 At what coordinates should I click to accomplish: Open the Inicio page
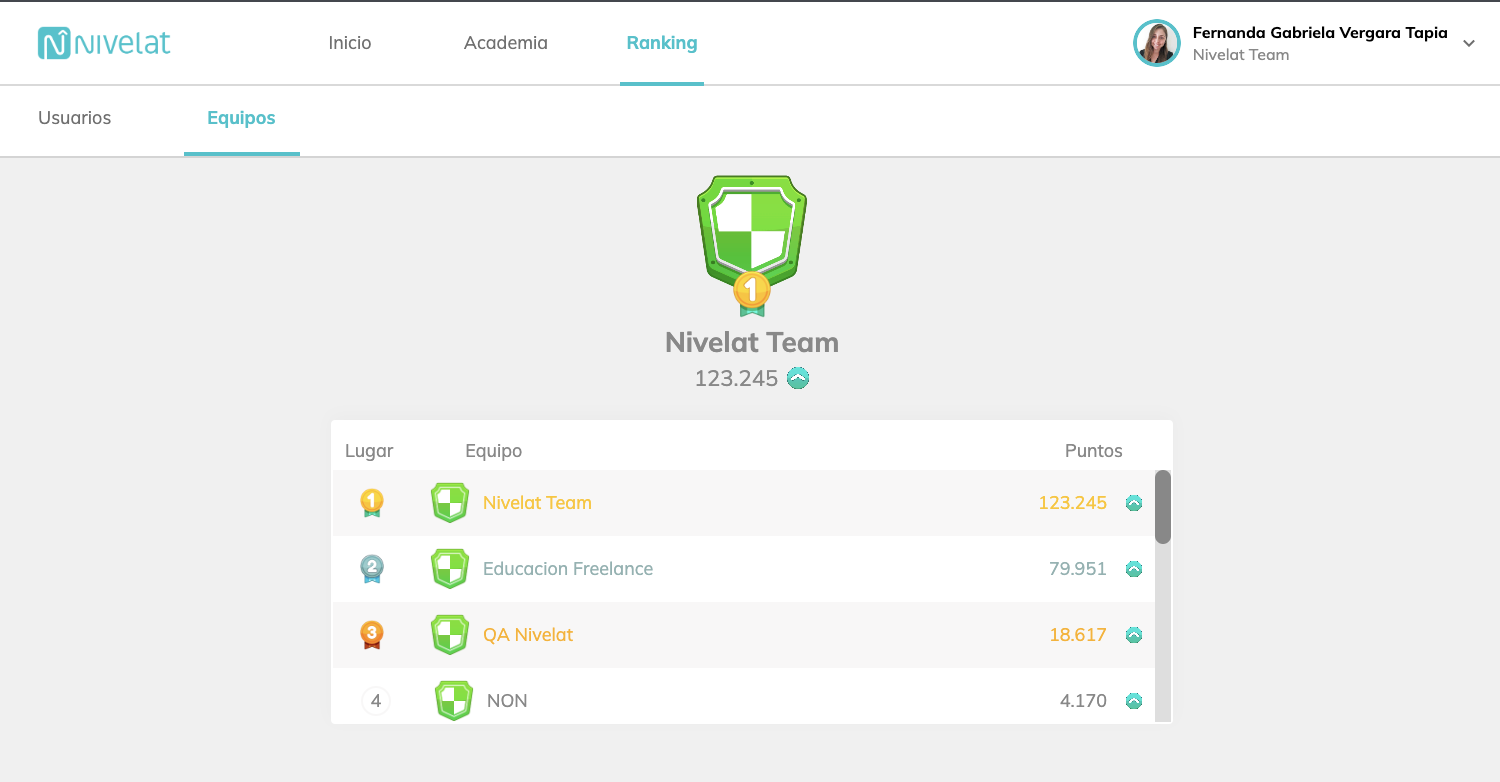click(x=350, y=43)
